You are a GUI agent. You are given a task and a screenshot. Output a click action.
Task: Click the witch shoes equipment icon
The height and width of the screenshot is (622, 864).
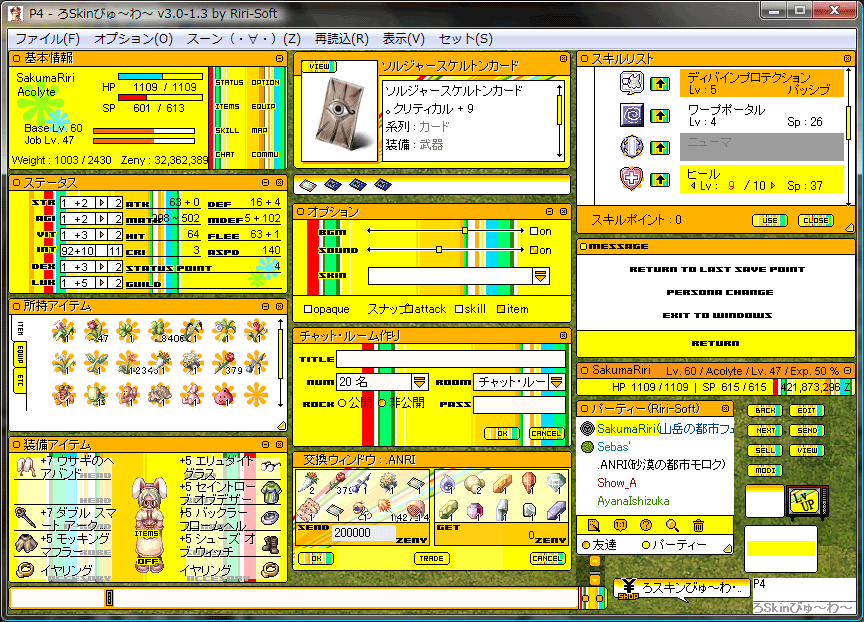[271, 544]
